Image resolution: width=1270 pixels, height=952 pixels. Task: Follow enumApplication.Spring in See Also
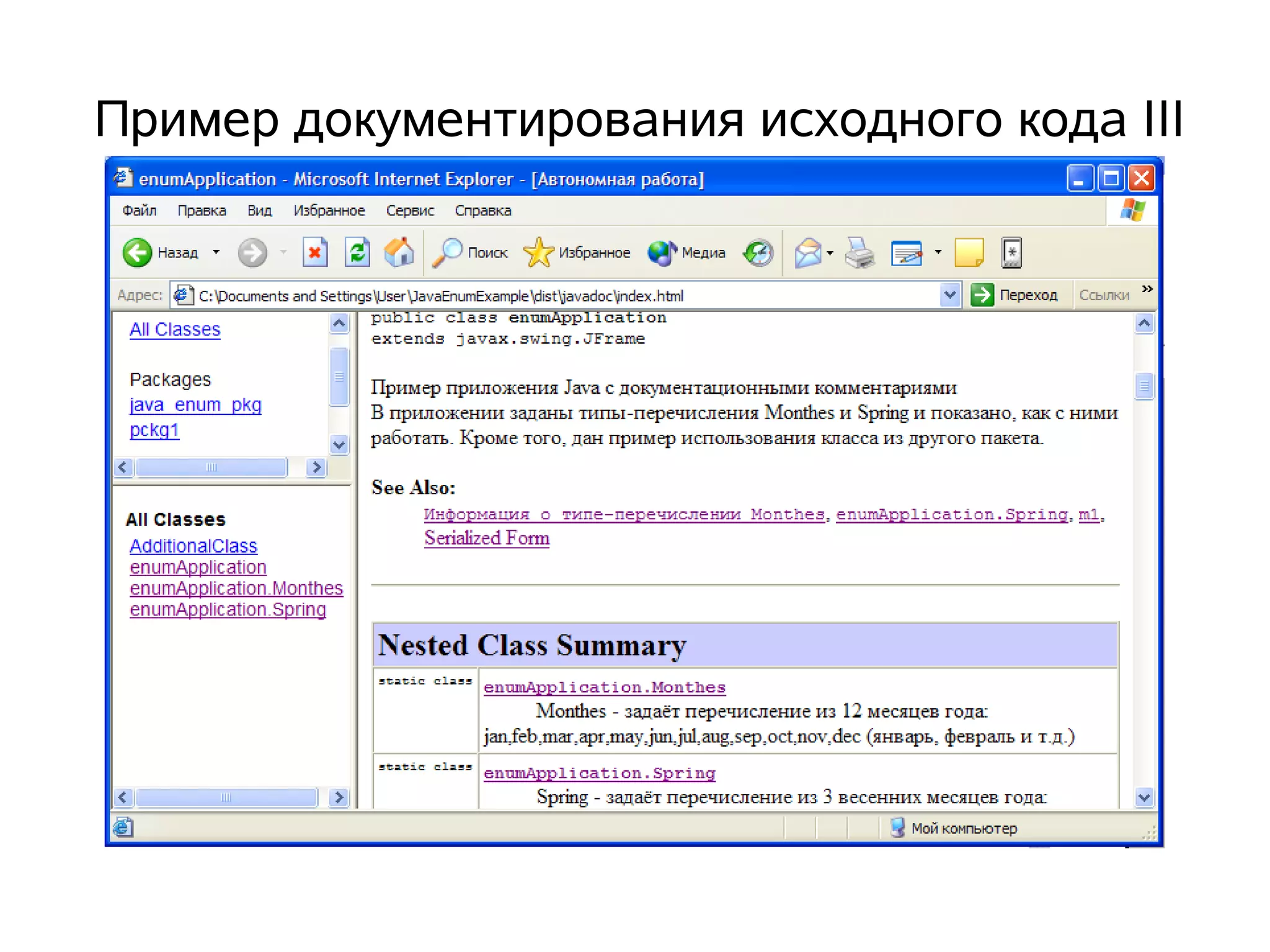coord(952,514)
